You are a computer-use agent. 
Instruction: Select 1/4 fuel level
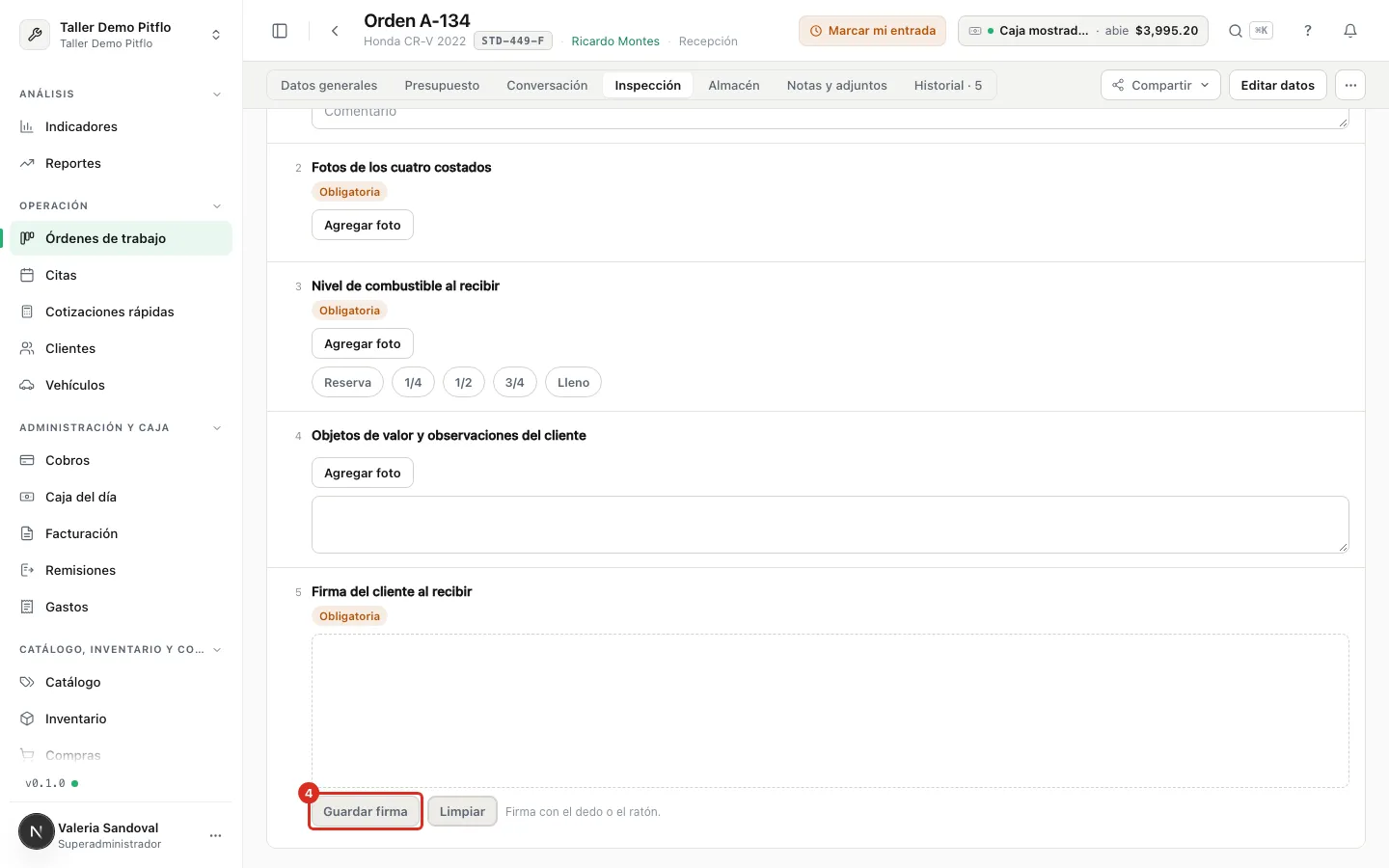tap(413, 382)
